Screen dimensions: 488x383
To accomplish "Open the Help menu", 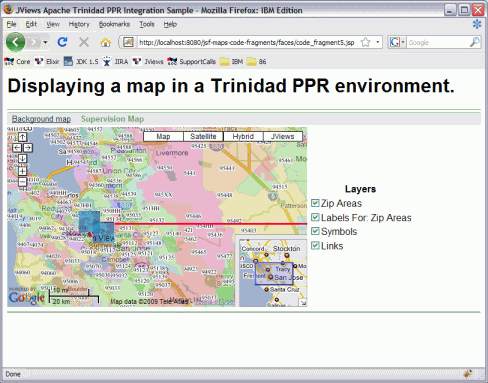I will 170,24.
